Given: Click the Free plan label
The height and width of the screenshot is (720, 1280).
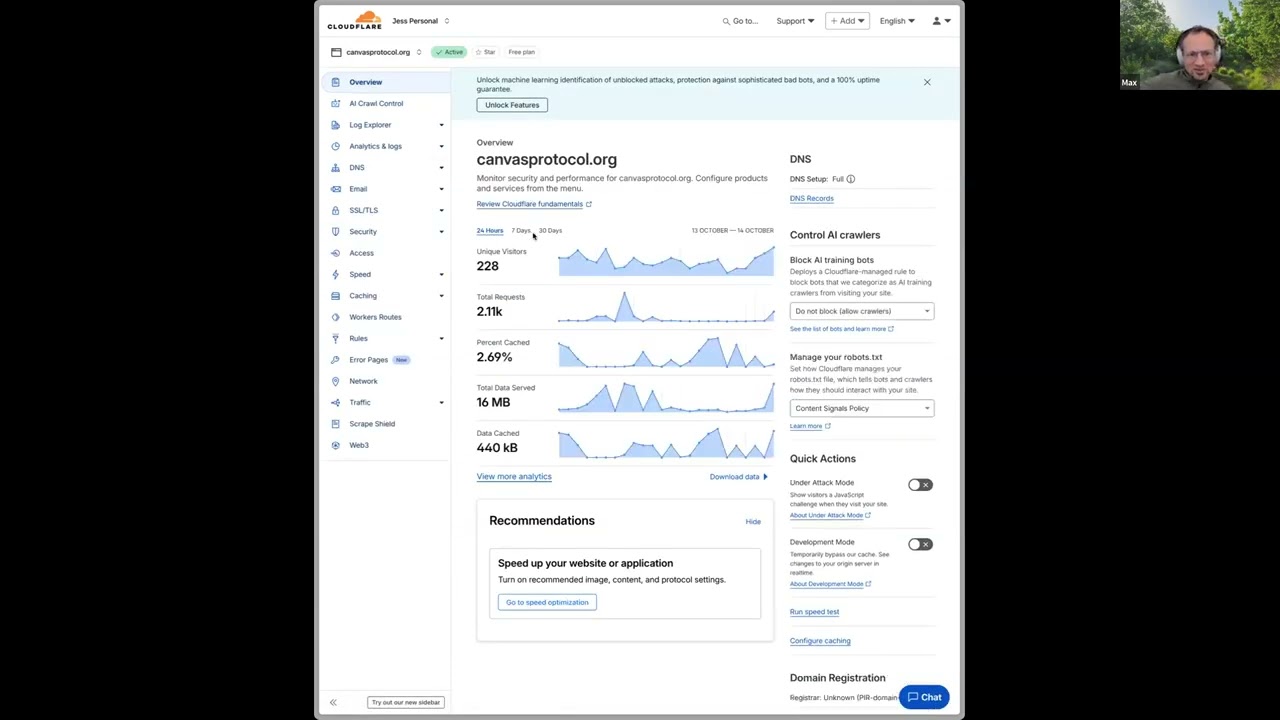Looking at the screenshot, I should (x=521, y=52).
